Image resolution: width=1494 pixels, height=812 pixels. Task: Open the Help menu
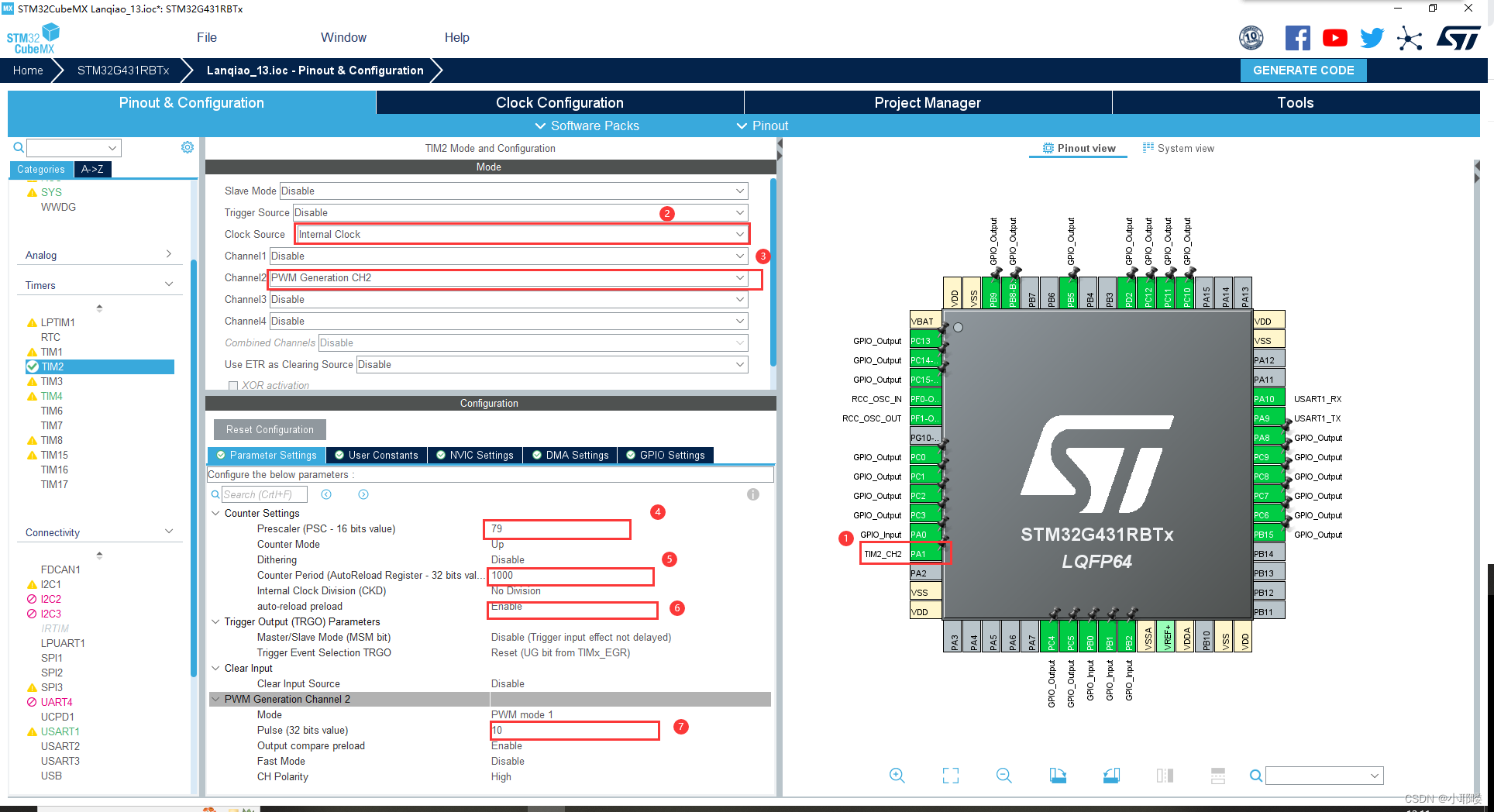(x=456, y=37)
